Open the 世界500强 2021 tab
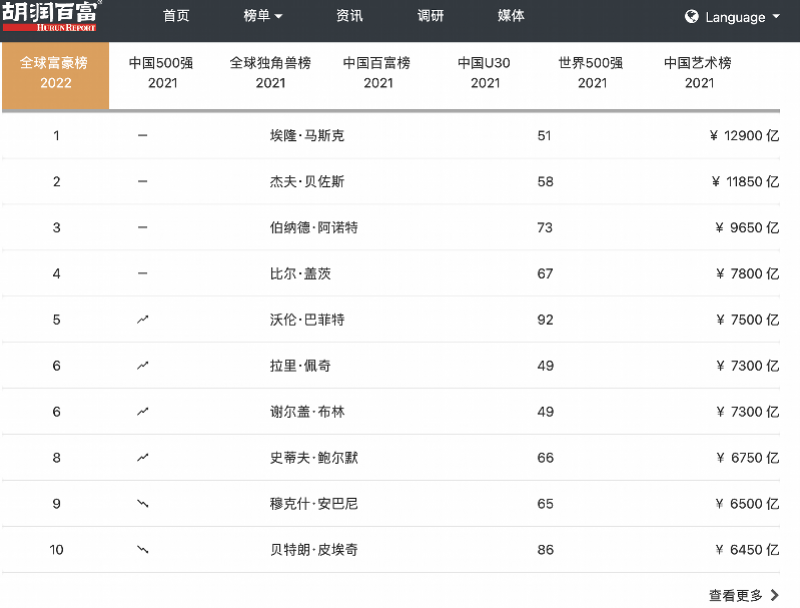Screen dimensions: 800x608 pyautogui.click(x=592, y=73)
